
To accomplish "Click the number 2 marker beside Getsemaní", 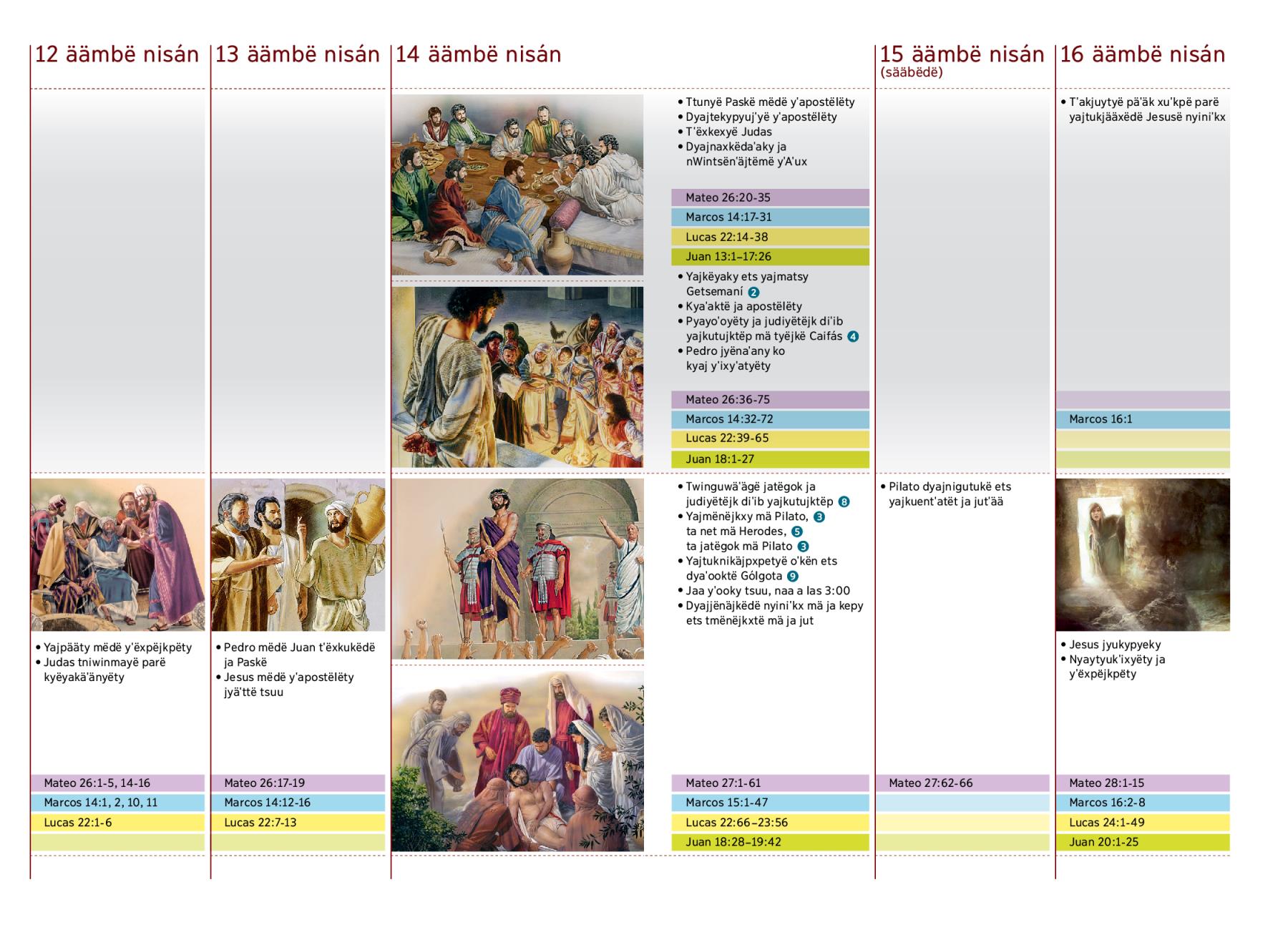I will [753, 292].
